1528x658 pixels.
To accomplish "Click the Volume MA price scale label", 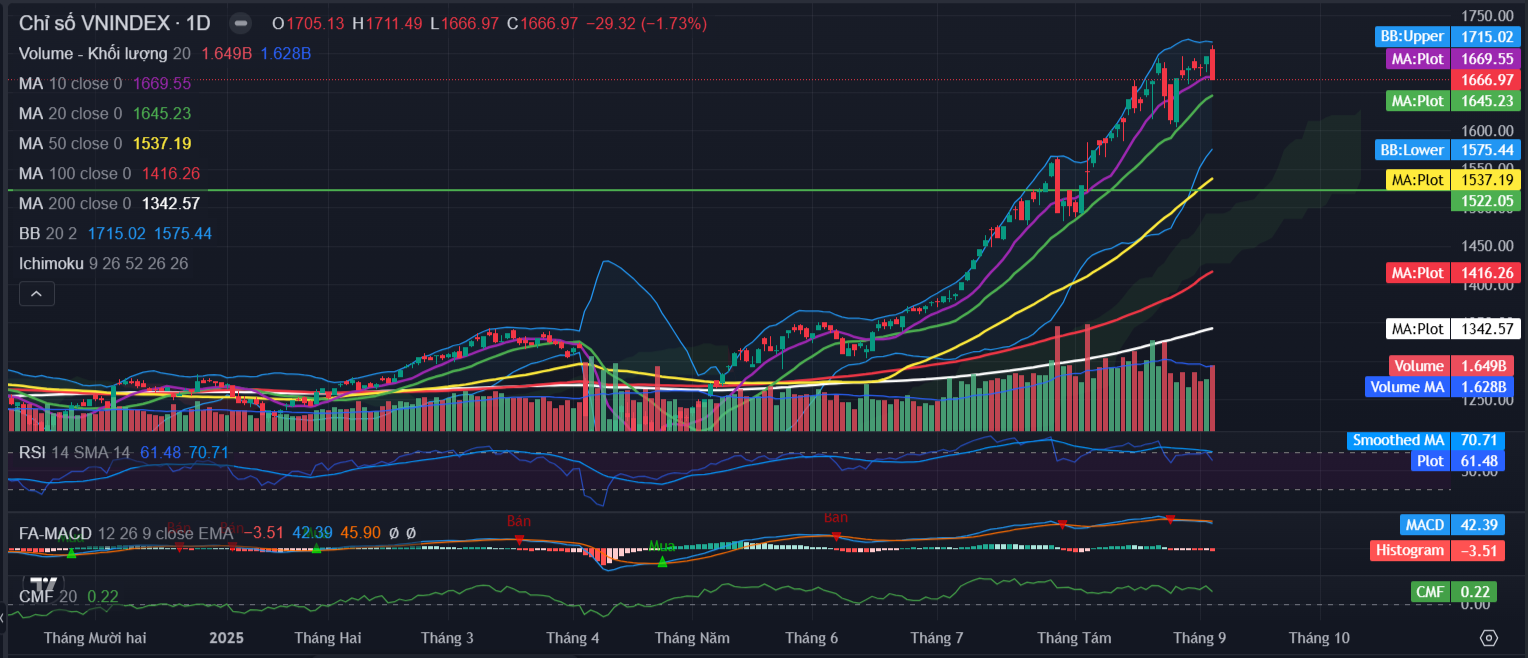I will (x=1407, y=387).
